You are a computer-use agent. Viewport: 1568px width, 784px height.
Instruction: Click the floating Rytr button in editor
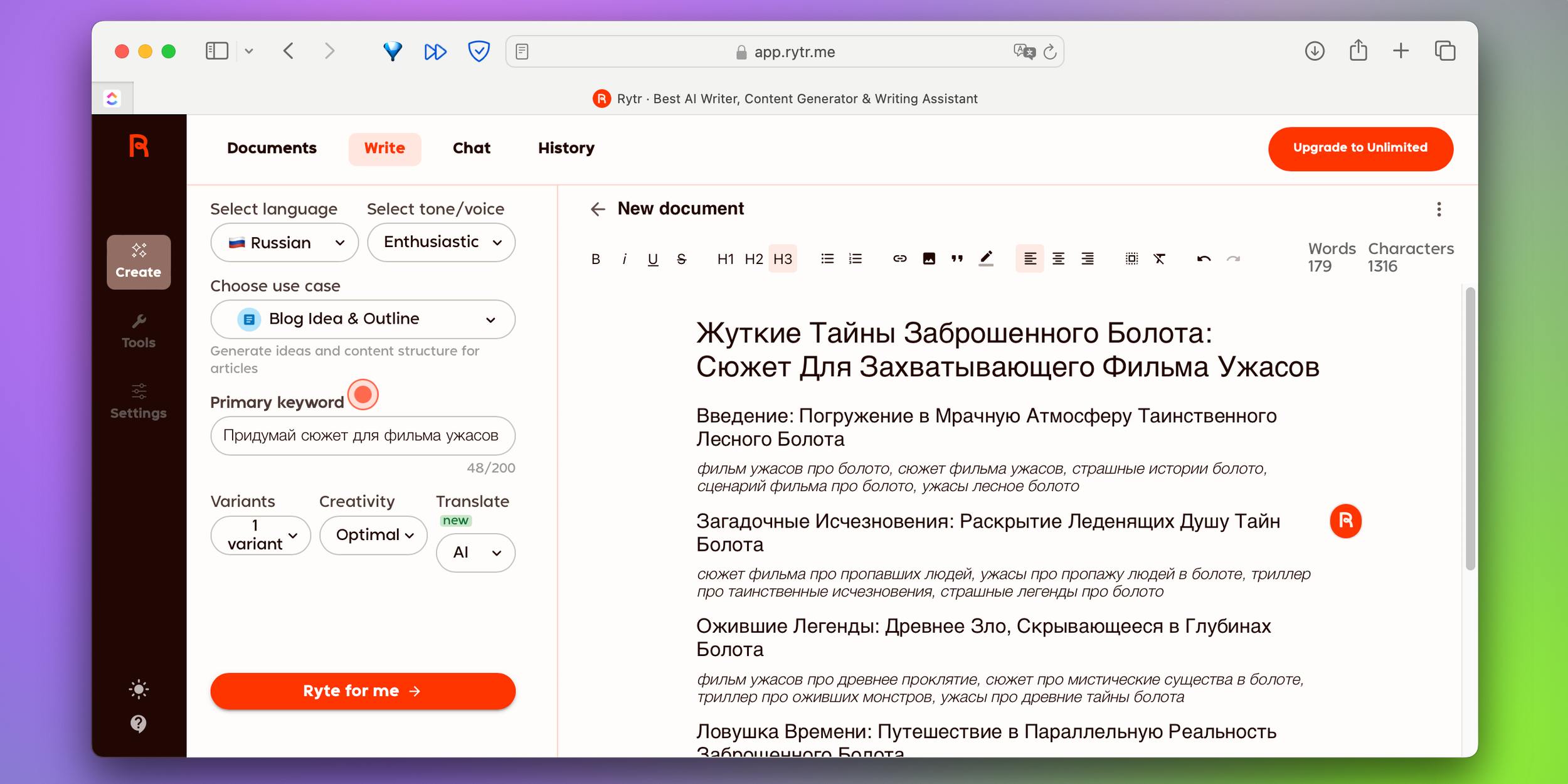[1345, 521]
